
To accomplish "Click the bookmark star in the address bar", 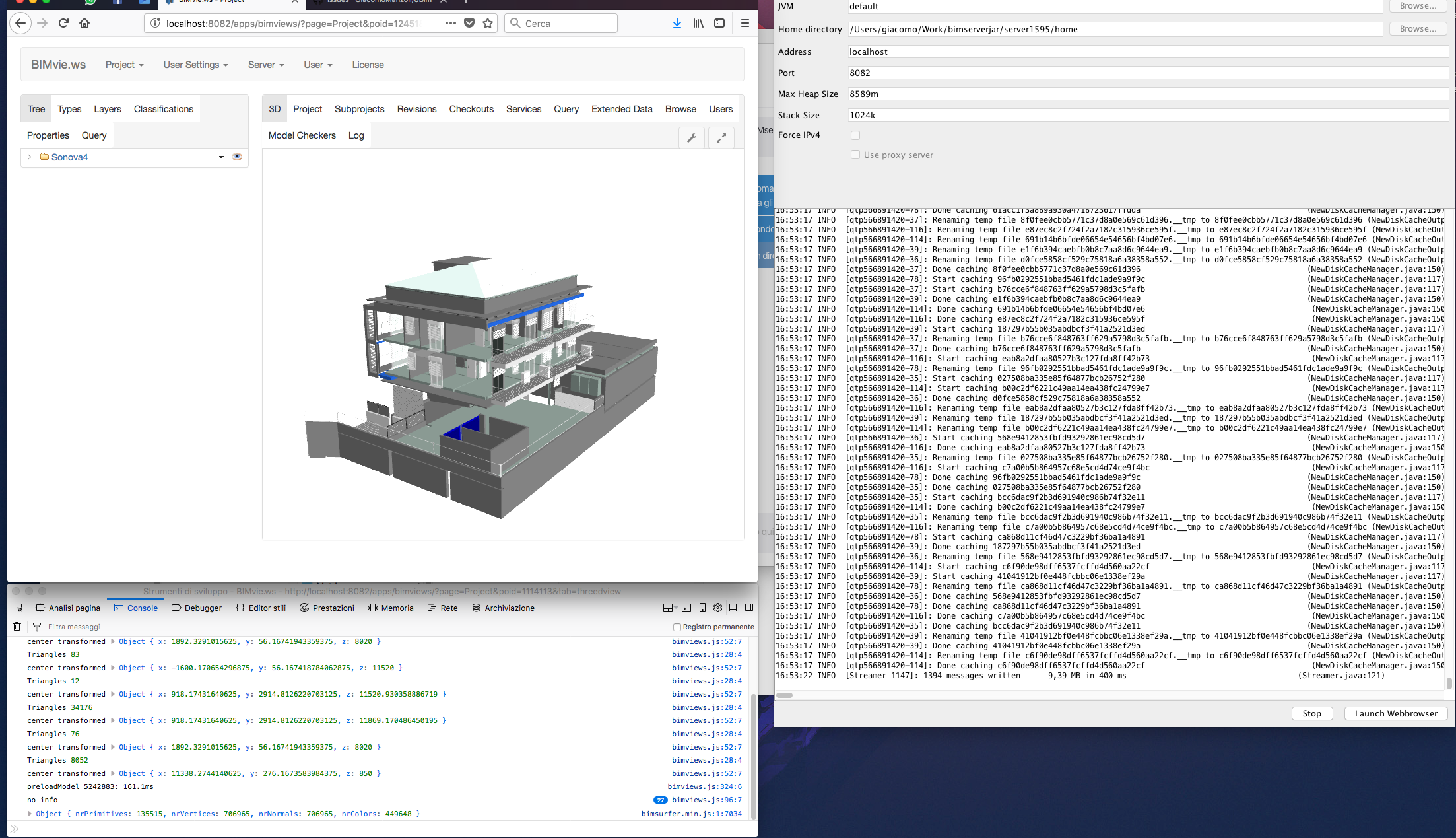I will (x=488, y=23).
